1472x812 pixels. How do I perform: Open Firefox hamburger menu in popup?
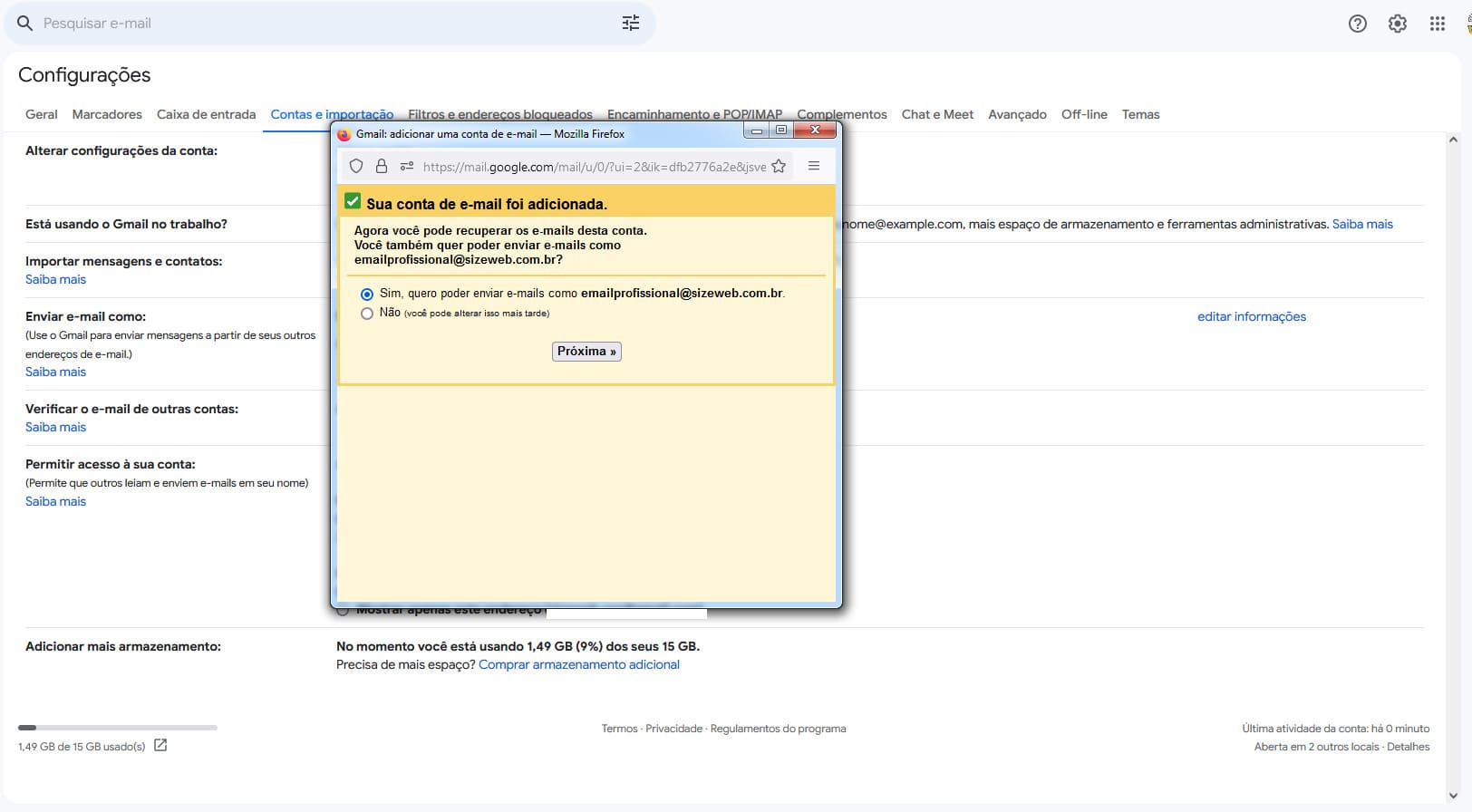[x=813, y=166]
